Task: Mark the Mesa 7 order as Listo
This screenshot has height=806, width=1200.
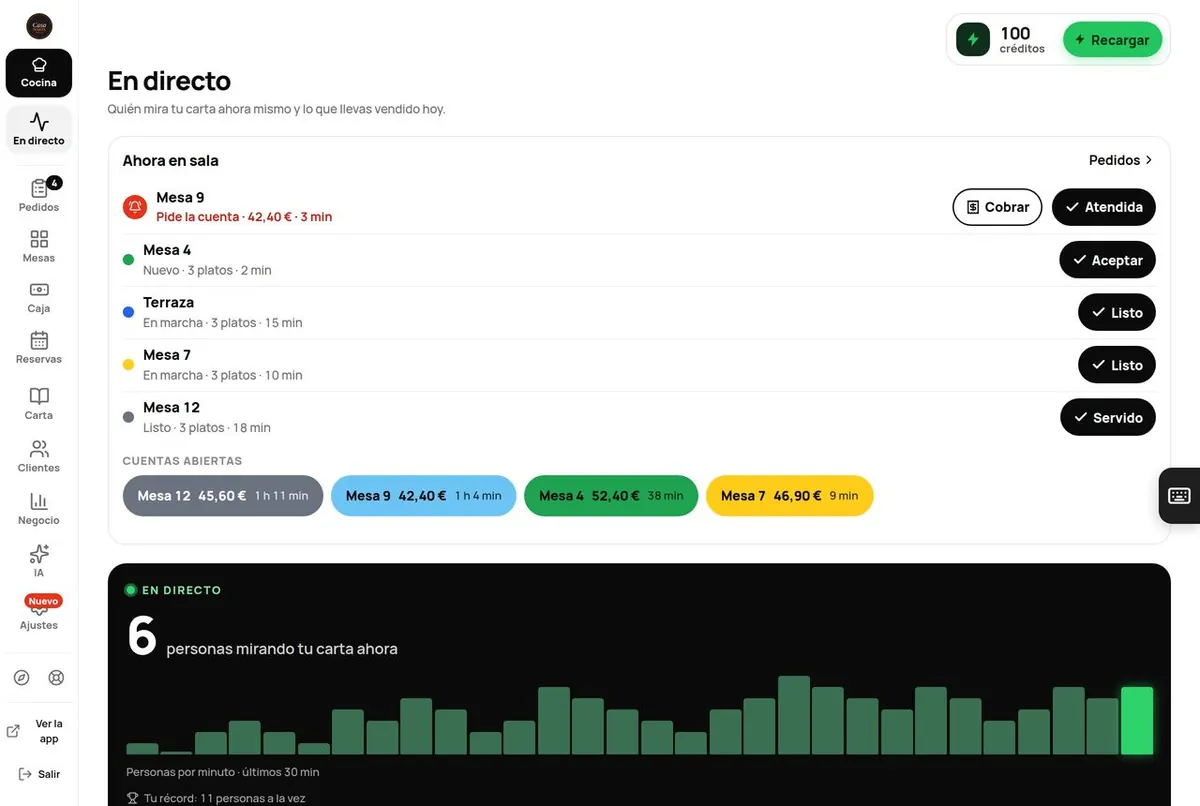Action: pos(1117,365)
